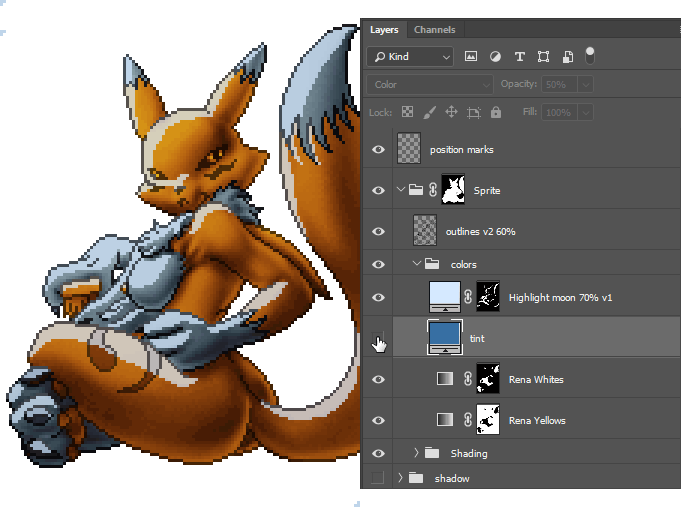681x507 pixels.
Task: Click the lock all padlock icon
Action: coord(497,112)
